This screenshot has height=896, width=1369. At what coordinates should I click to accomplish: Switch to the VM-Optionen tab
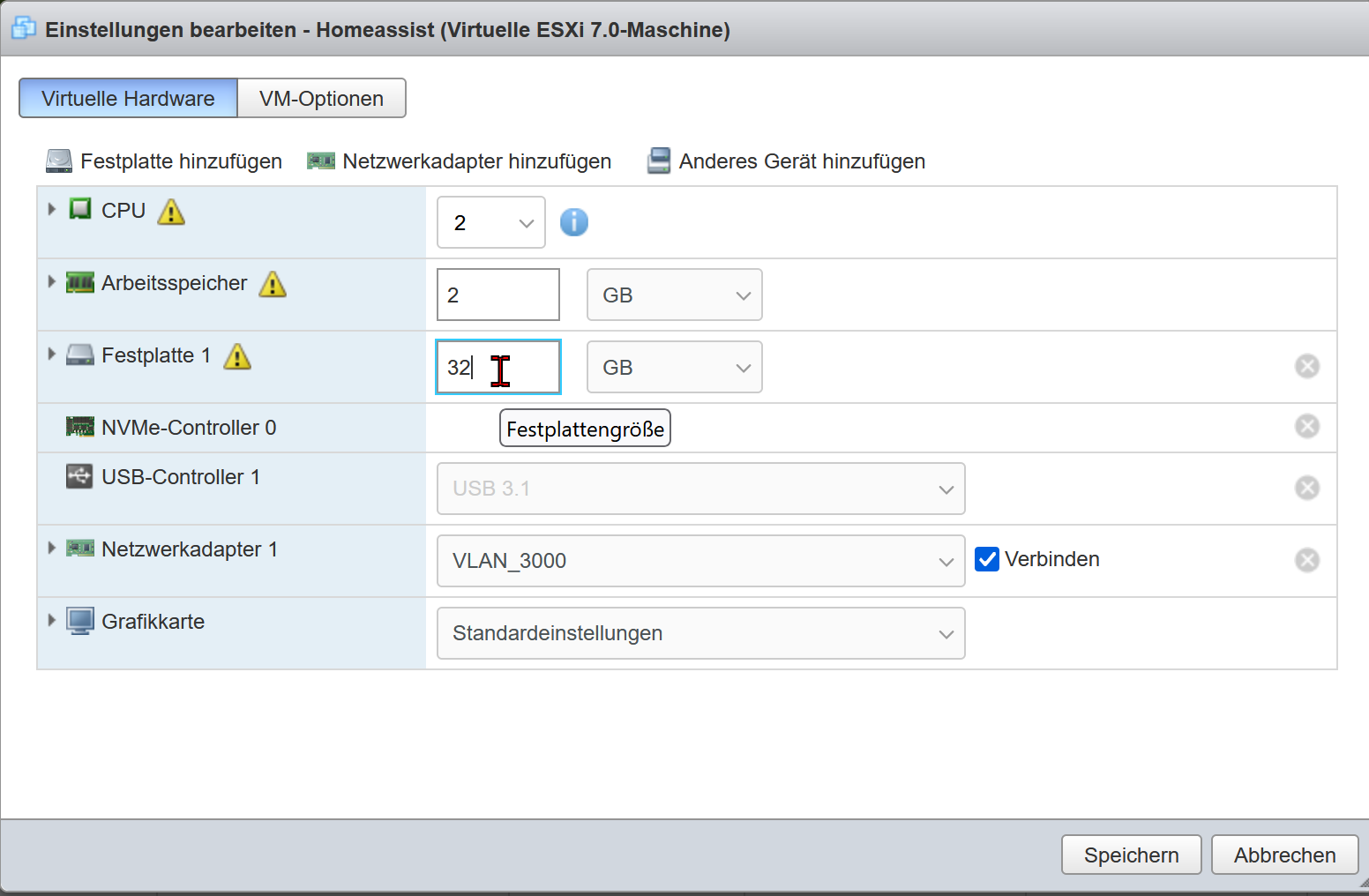321,99
